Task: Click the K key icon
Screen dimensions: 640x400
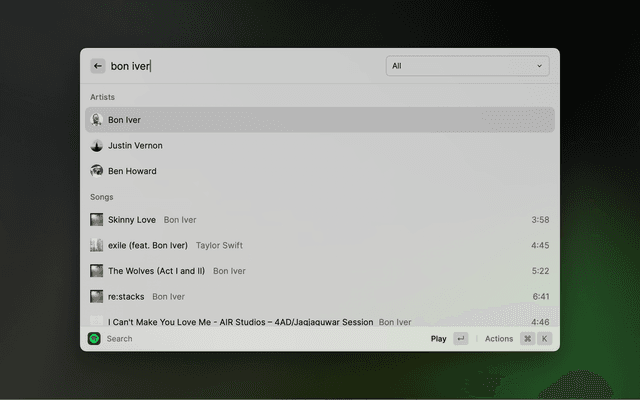Action: pos(544,339)
